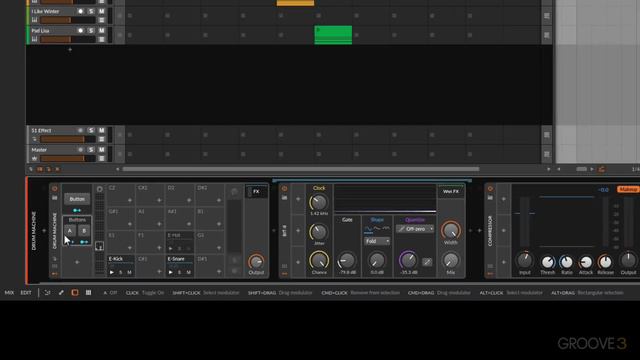Switch to the EDIT panel tab

(26, 293)
